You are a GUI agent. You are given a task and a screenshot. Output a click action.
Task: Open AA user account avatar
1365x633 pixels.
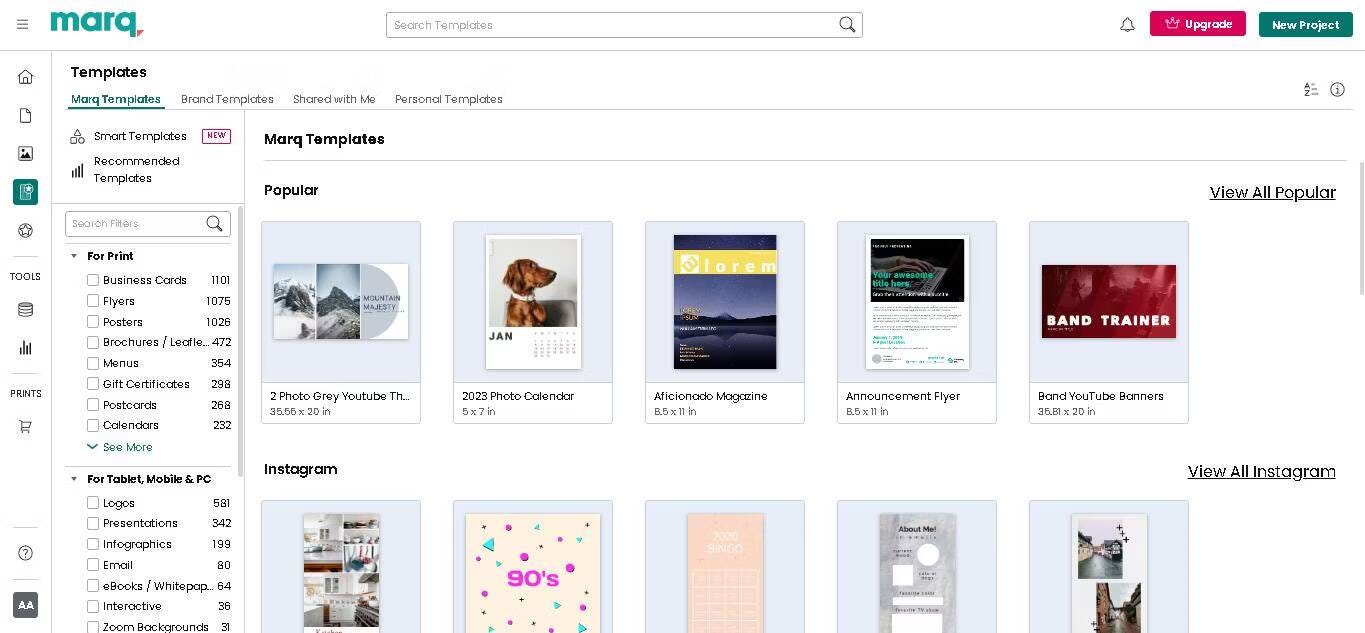26,605
